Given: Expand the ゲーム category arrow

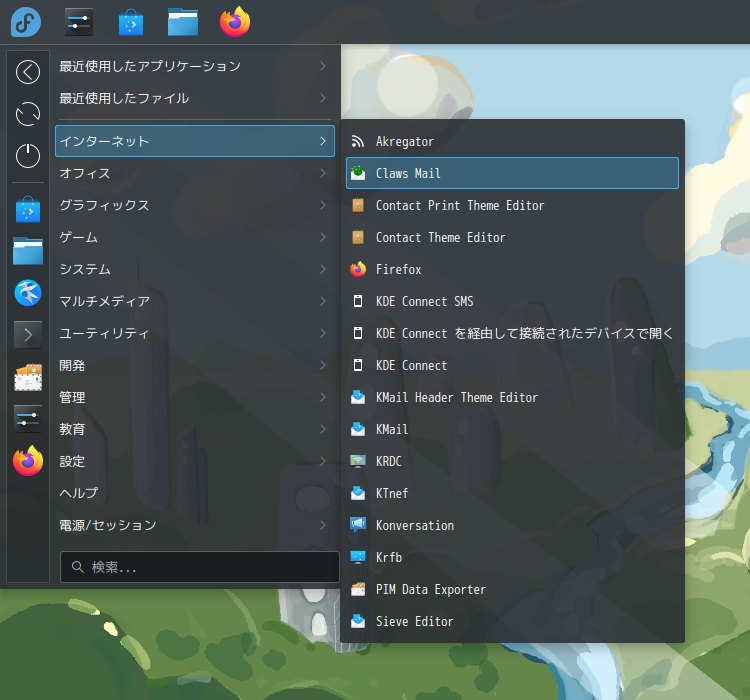Looking at the screenshot, I should coord(323,237).
